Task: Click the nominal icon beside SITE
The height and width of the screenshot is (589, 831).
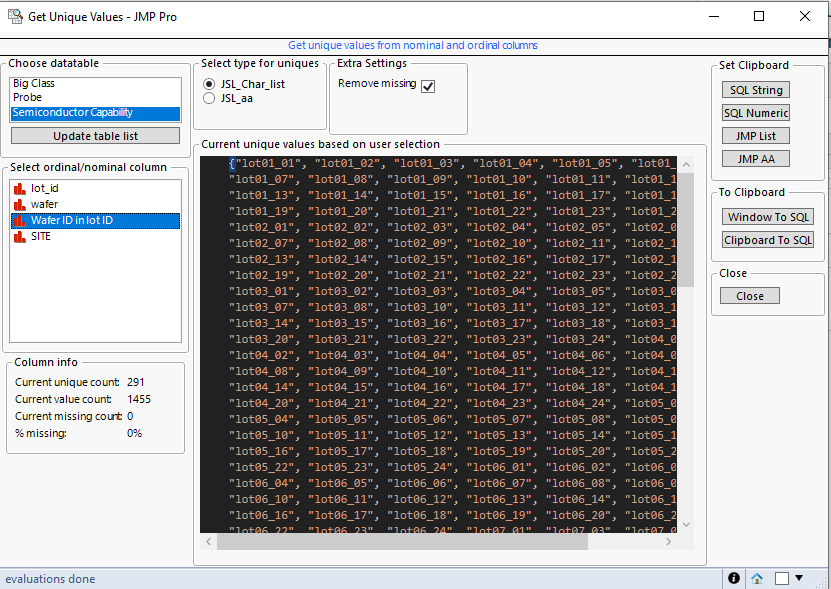Action: pos(20,236)
